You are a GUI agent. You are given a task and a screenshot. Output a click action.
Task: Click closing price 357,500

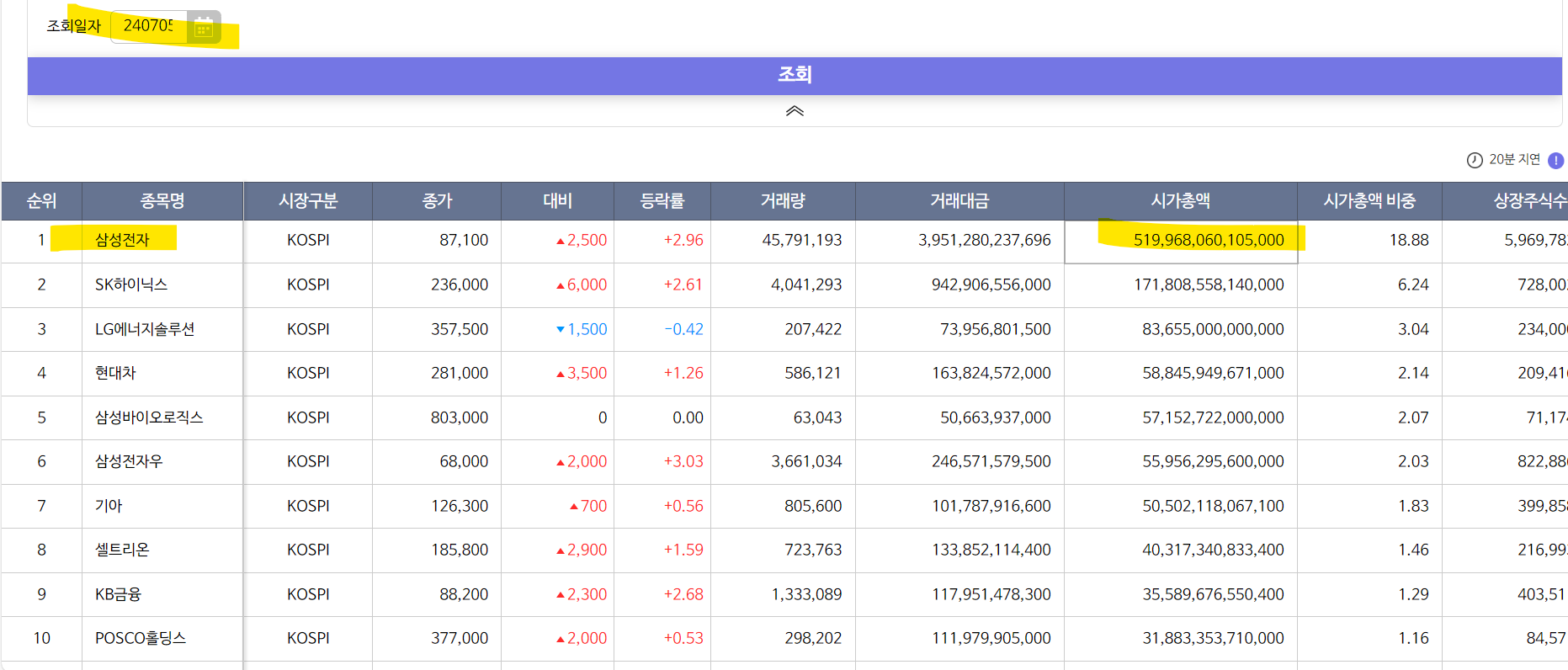[460, 329]
